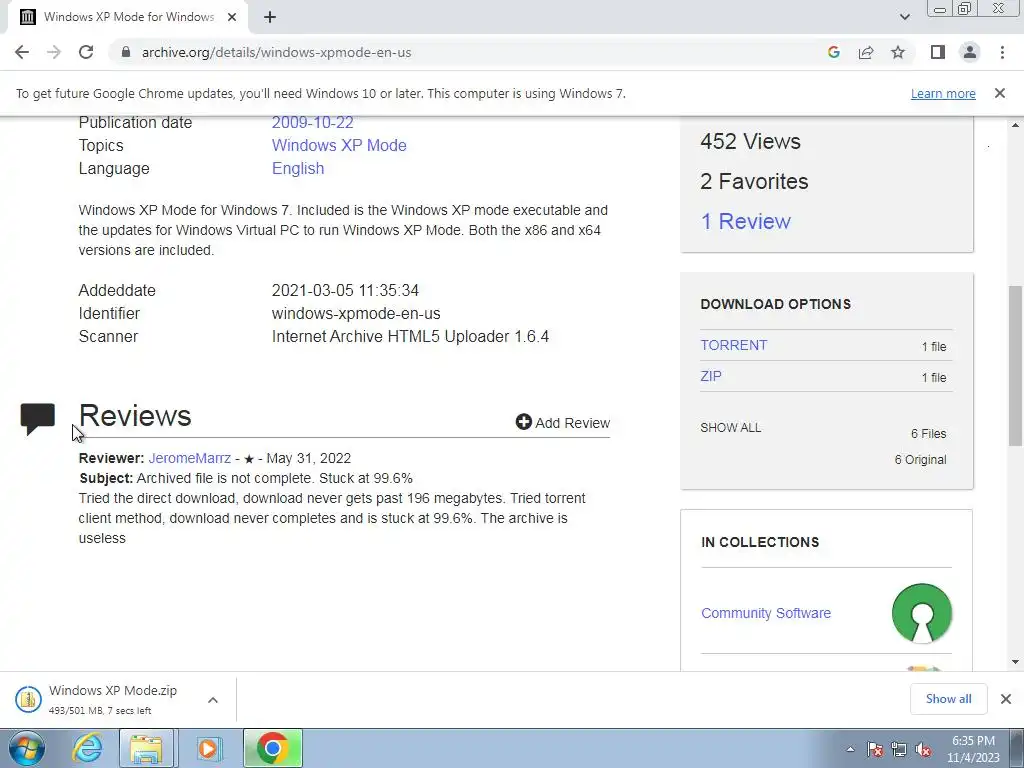Click the browser back arrow
Screen dimensions: 1024x768
[22, 52]
